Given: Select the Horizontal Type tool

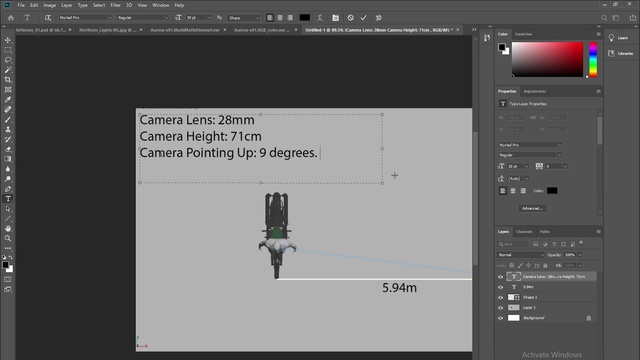Looking at the screenshot, I should coord(8,199).
